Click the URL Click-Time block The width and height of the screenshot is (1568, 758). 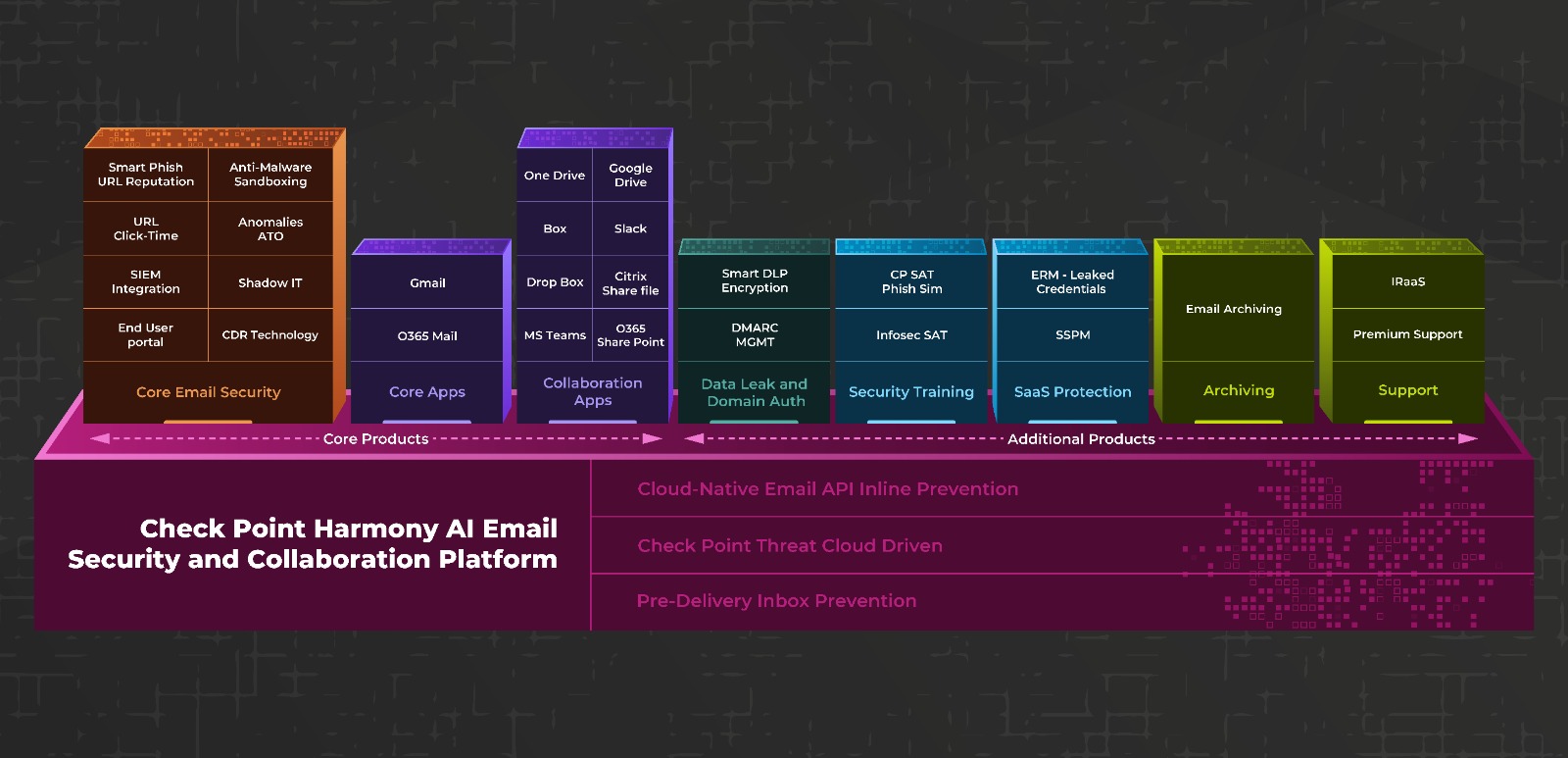(x=146, y=228)
